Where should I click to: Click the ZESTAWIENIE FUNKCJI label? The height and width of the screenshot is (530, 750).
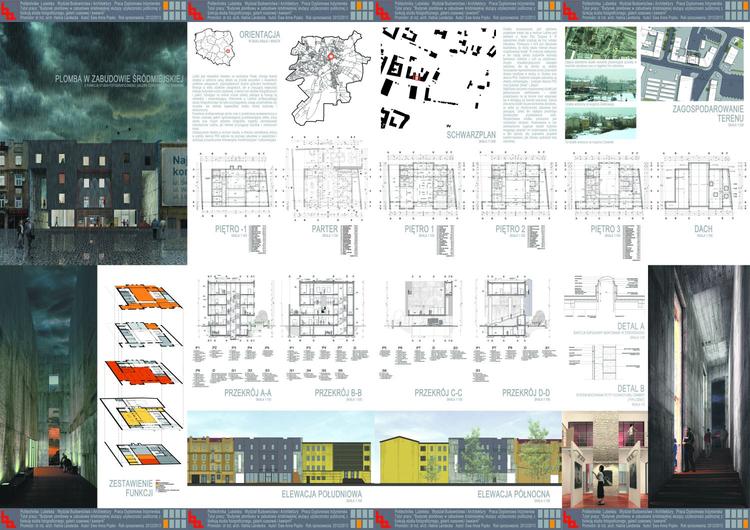(131, 488)
